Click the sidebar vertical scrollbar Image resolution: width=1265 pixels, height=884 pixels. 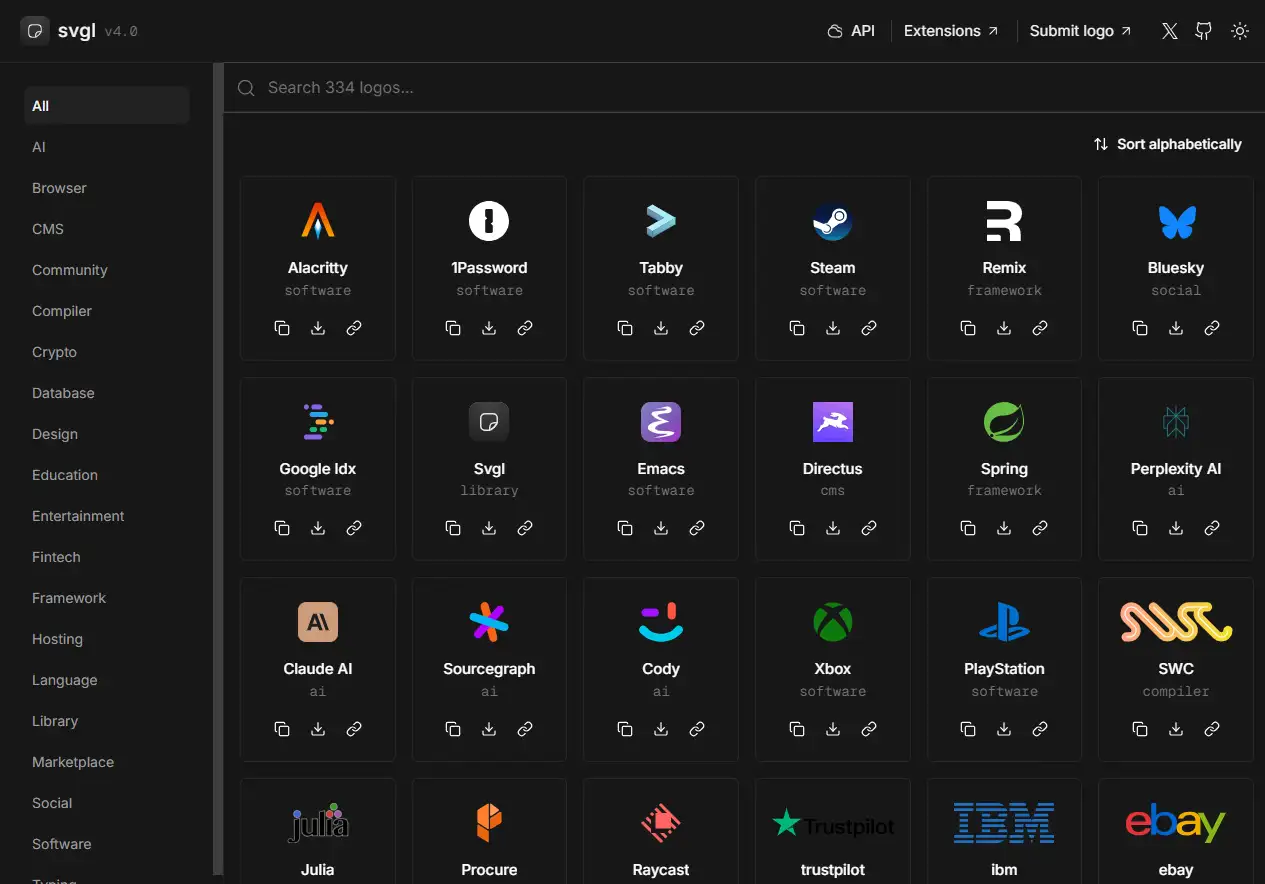218,470
